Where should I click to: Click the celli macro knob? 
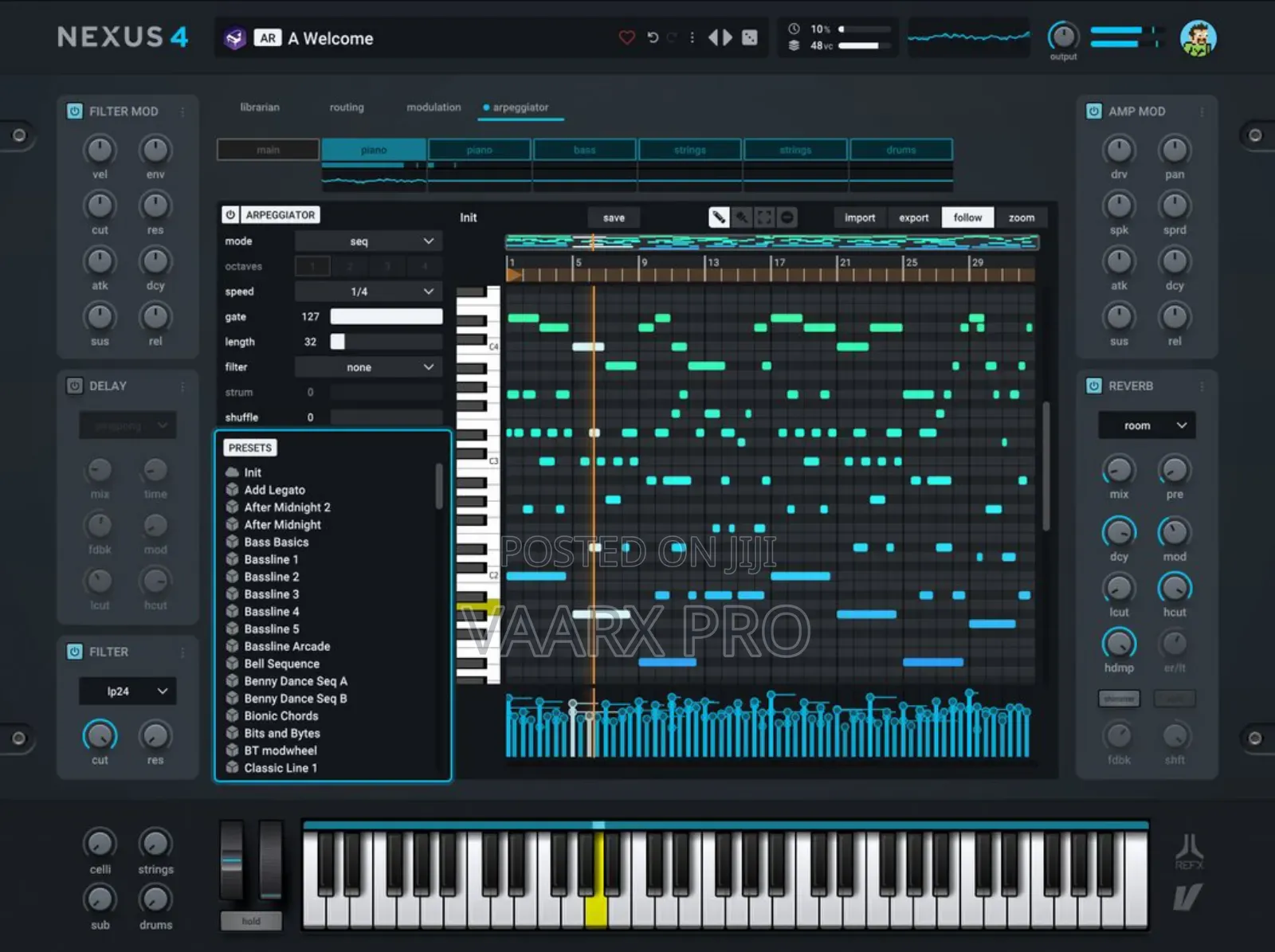point(100,843)
